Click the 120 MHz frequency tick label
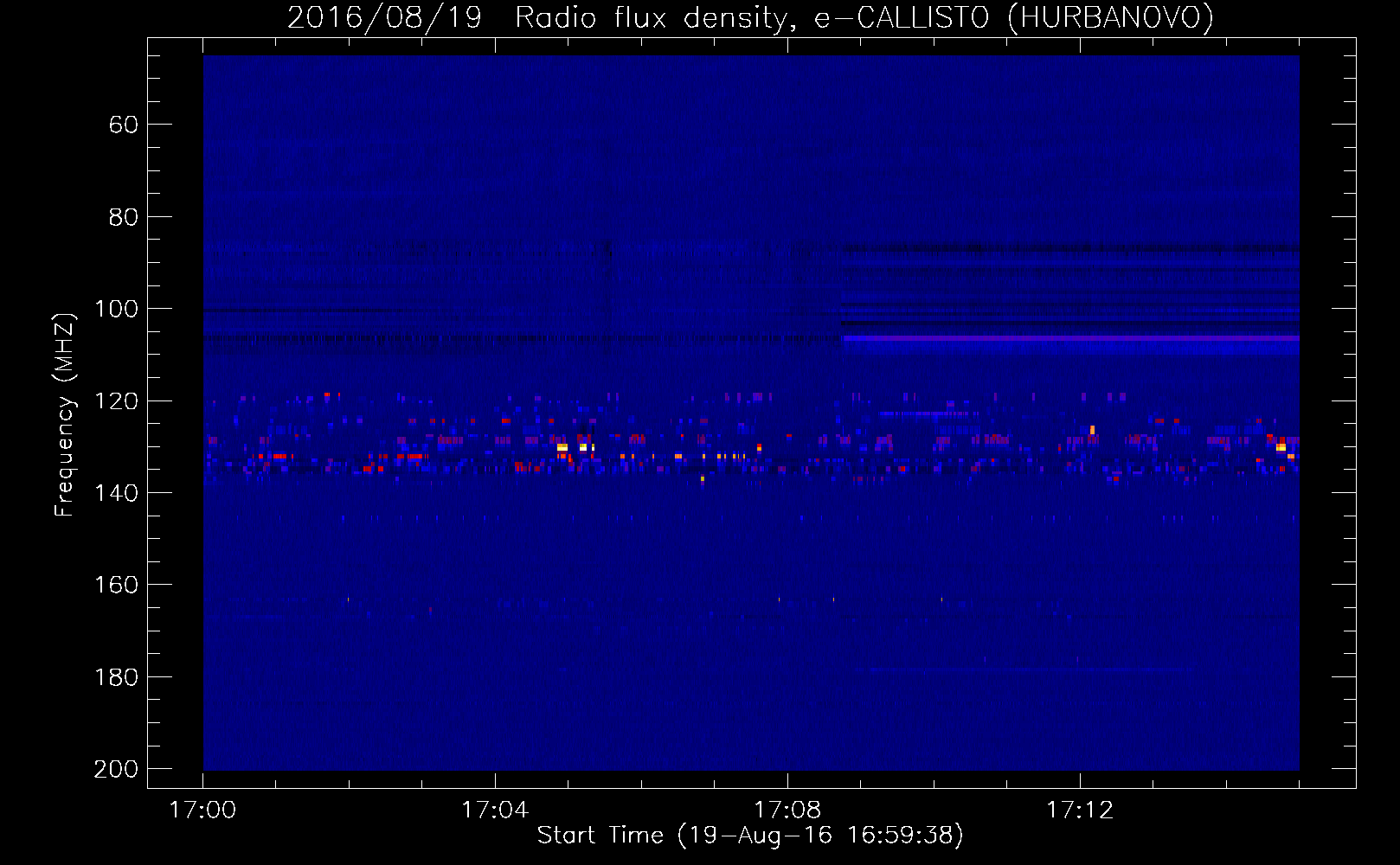 (x=116, y=401)
